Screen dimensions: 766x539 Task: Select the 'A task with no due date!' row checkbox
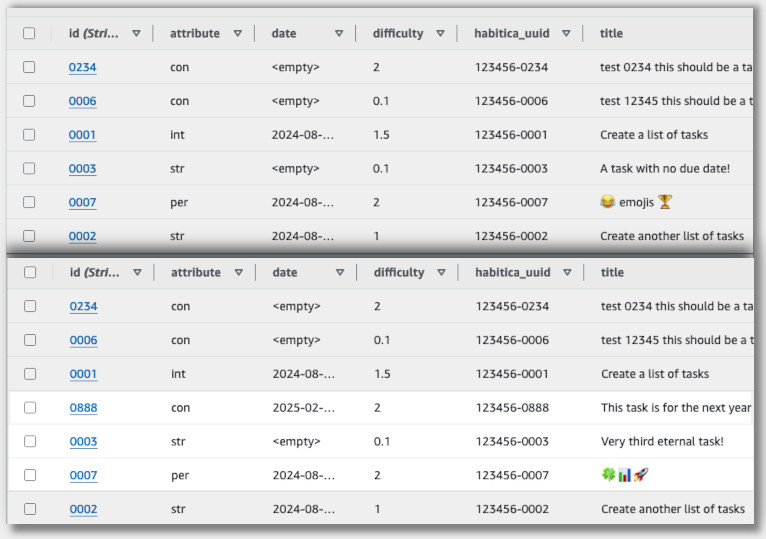pos(29,168)
